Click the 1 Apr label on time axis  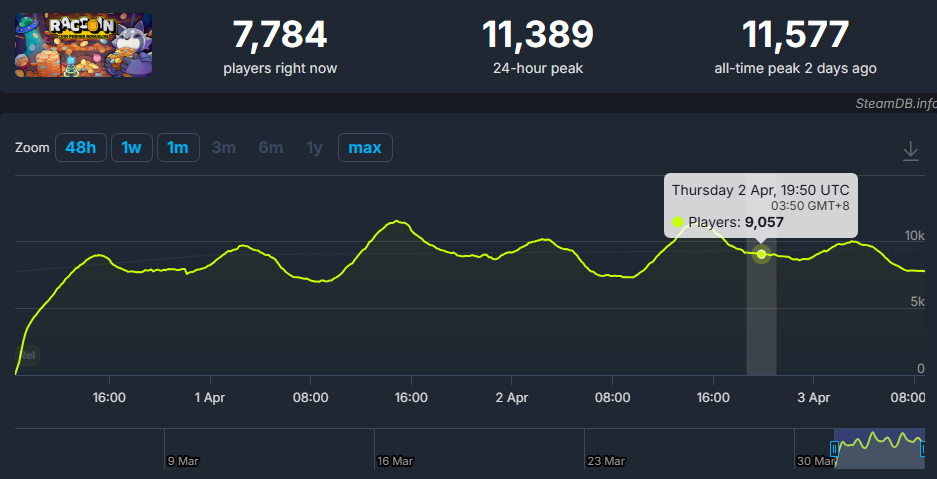coord(210,397)
